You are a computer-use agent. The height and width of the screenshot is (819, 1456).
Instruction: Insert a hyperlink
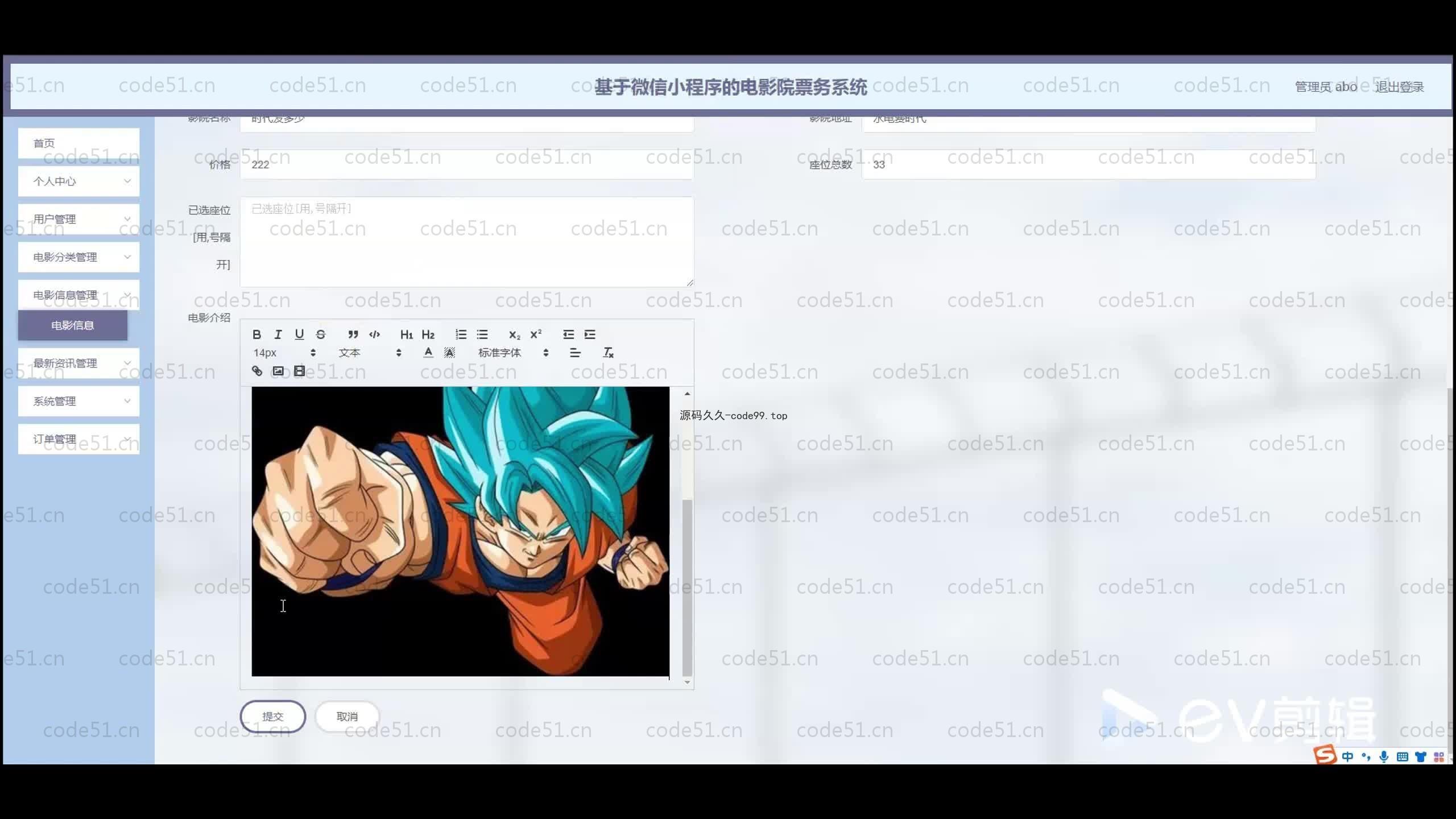[257, 371]
